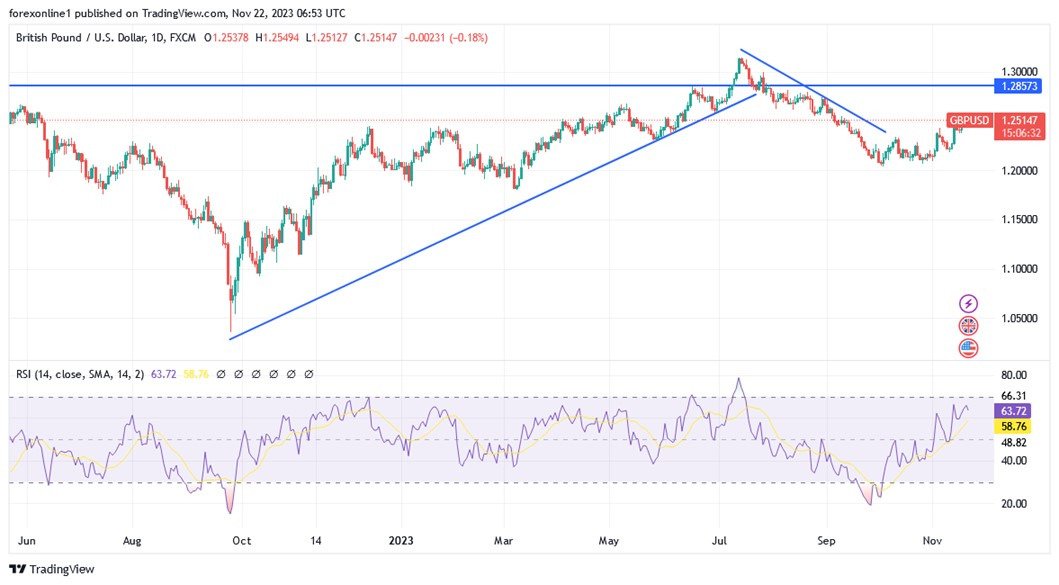Click the third Ø symbol near RSI label
Image resolution: width=1059 pixels, height=585 pixels.
point(256,373)
